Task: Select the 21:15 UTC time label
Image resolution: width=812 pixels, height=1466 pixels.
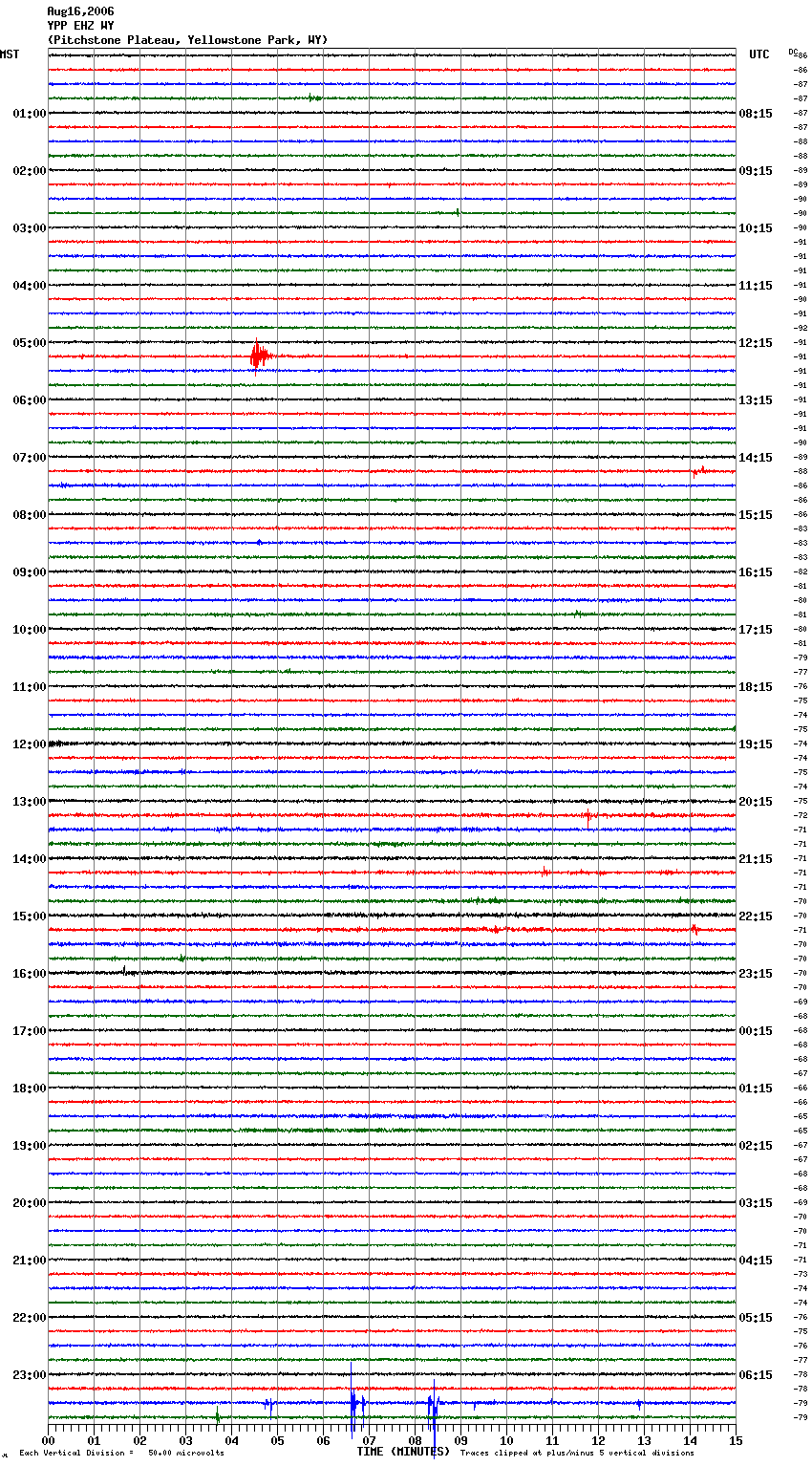Action: pos(756,859)
